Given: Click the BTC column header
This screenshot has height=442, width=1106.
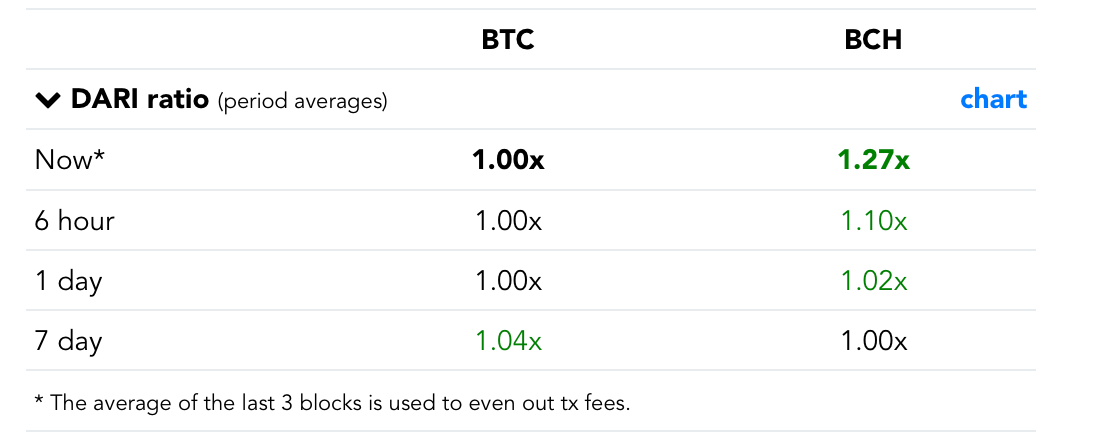Looking at the screenshot, I should tap(508, 39).
